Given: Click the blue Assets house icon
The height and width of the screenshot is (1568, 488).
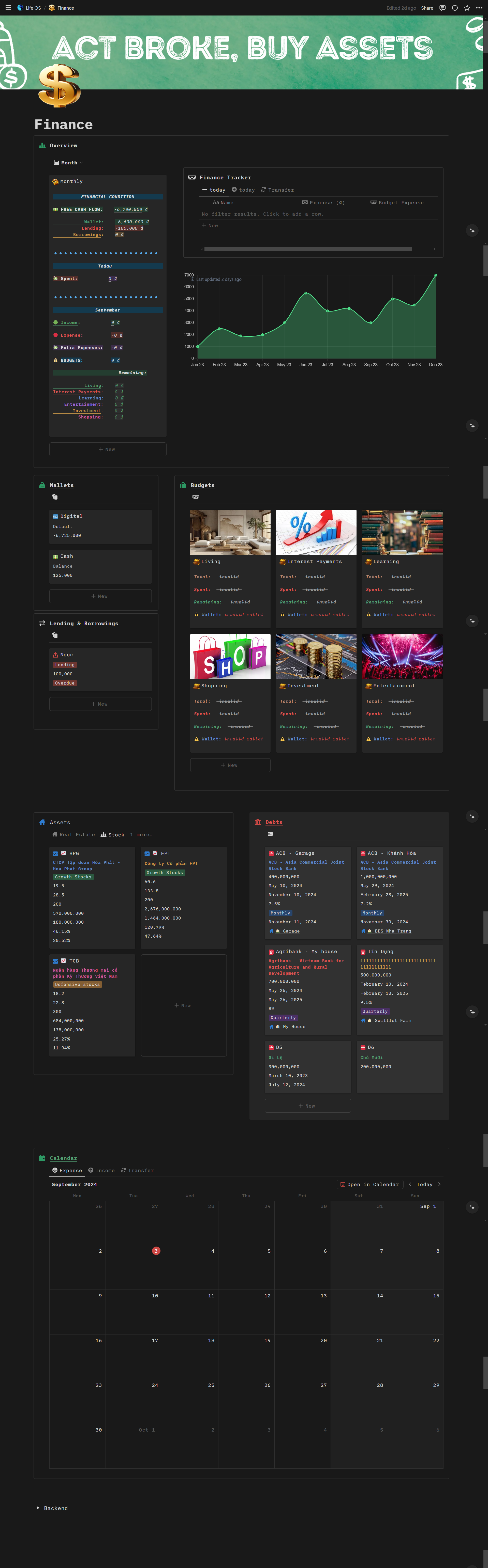Looking at the screenshot, I should 42,822.
